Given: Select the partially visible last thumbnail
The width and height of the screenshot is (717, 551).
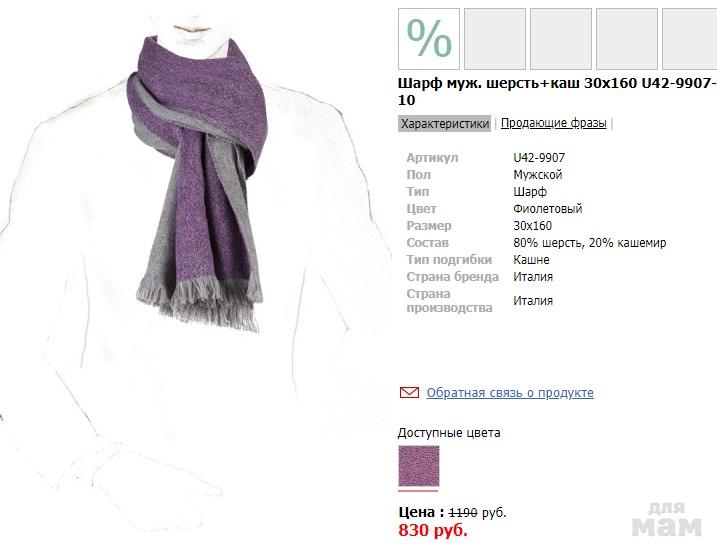Looking at the screenshot, I should [x=690, y=39].
